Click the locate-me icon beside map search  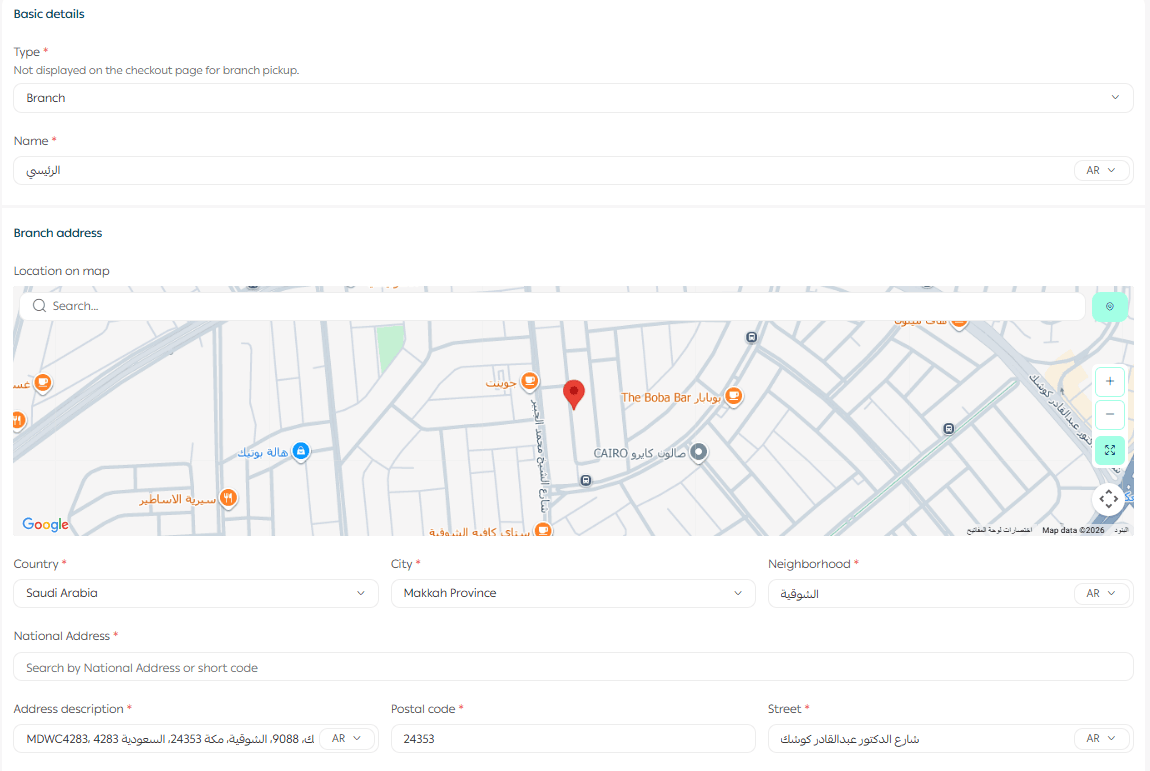(x=1109, y=307)
